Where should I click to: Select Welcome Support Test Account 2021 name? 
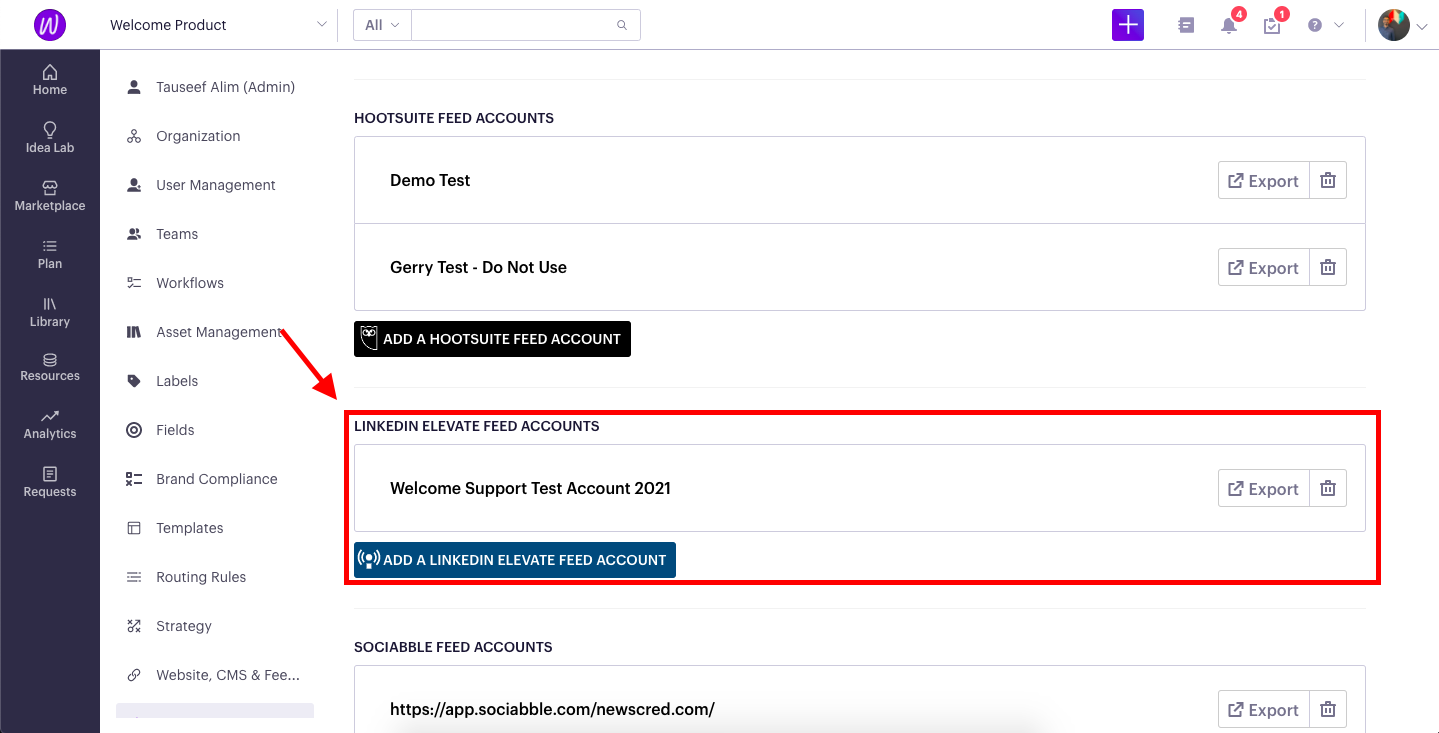530,489
